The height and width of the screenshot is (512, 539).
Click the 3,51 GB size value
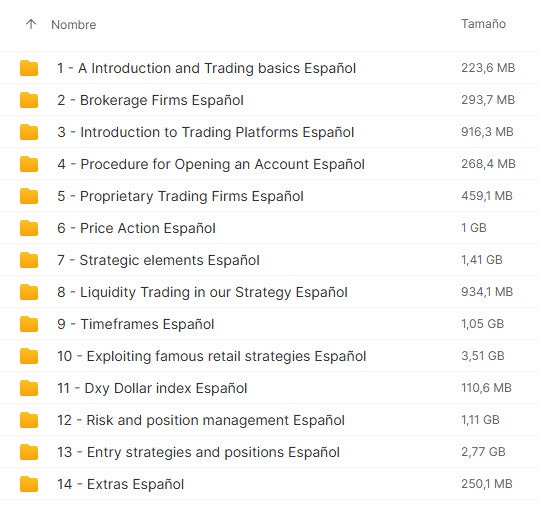click(x=483, y=356)
